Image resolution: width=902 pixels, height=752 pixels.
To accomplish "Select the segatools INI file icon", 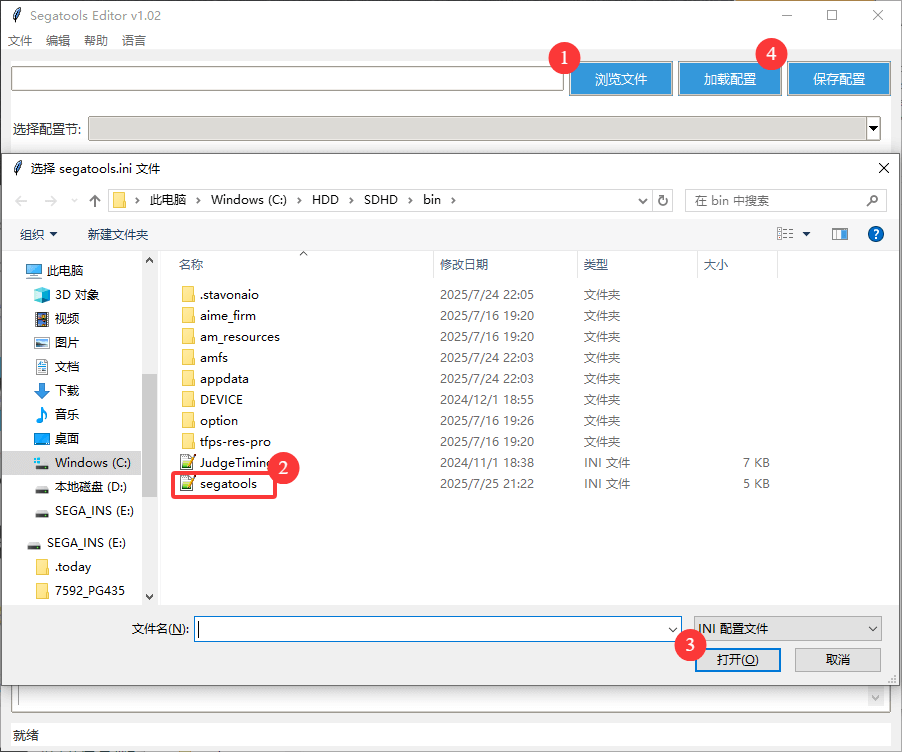I will 188,483.
